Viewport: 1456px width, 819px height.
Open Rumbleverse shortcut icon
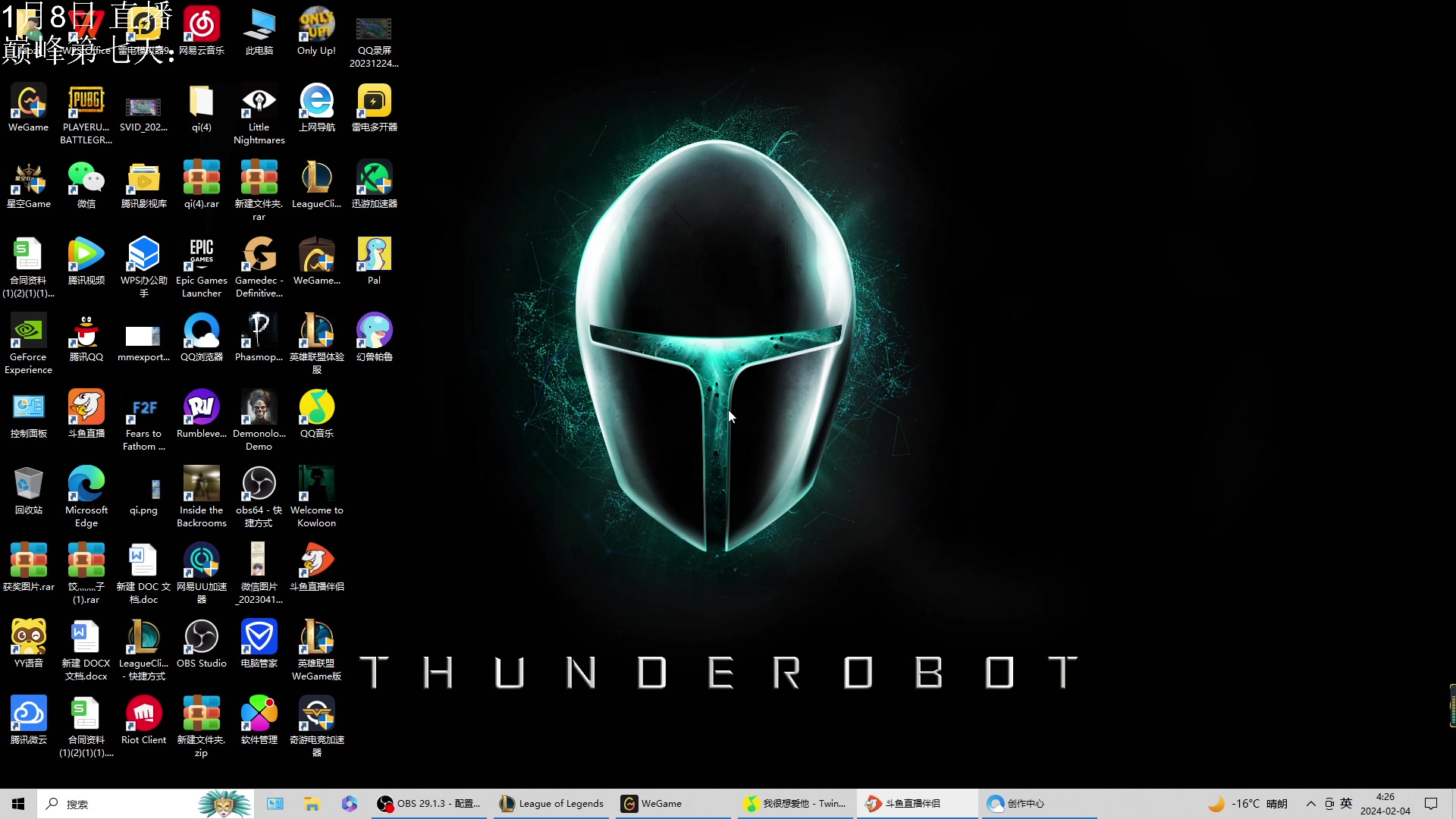click(202, 415)
